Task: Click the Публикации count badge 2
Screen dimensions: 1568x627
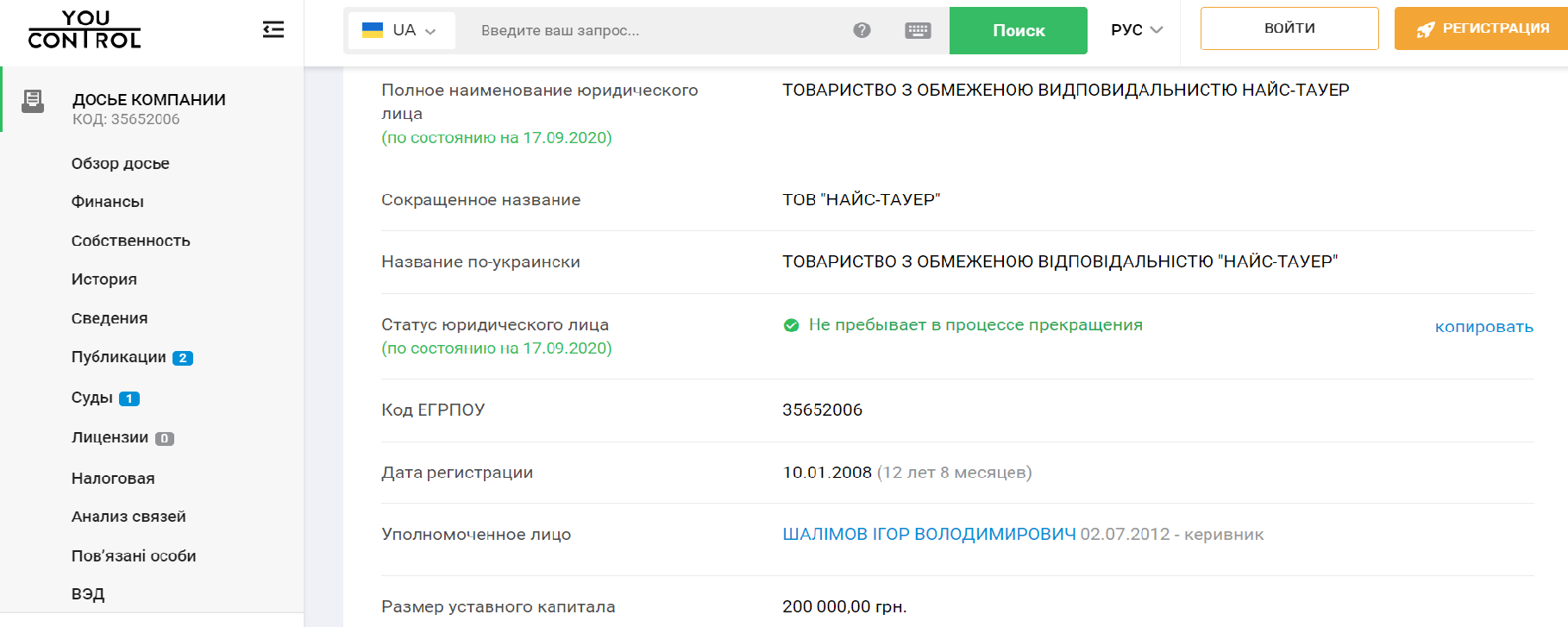Action: [183, 358]
